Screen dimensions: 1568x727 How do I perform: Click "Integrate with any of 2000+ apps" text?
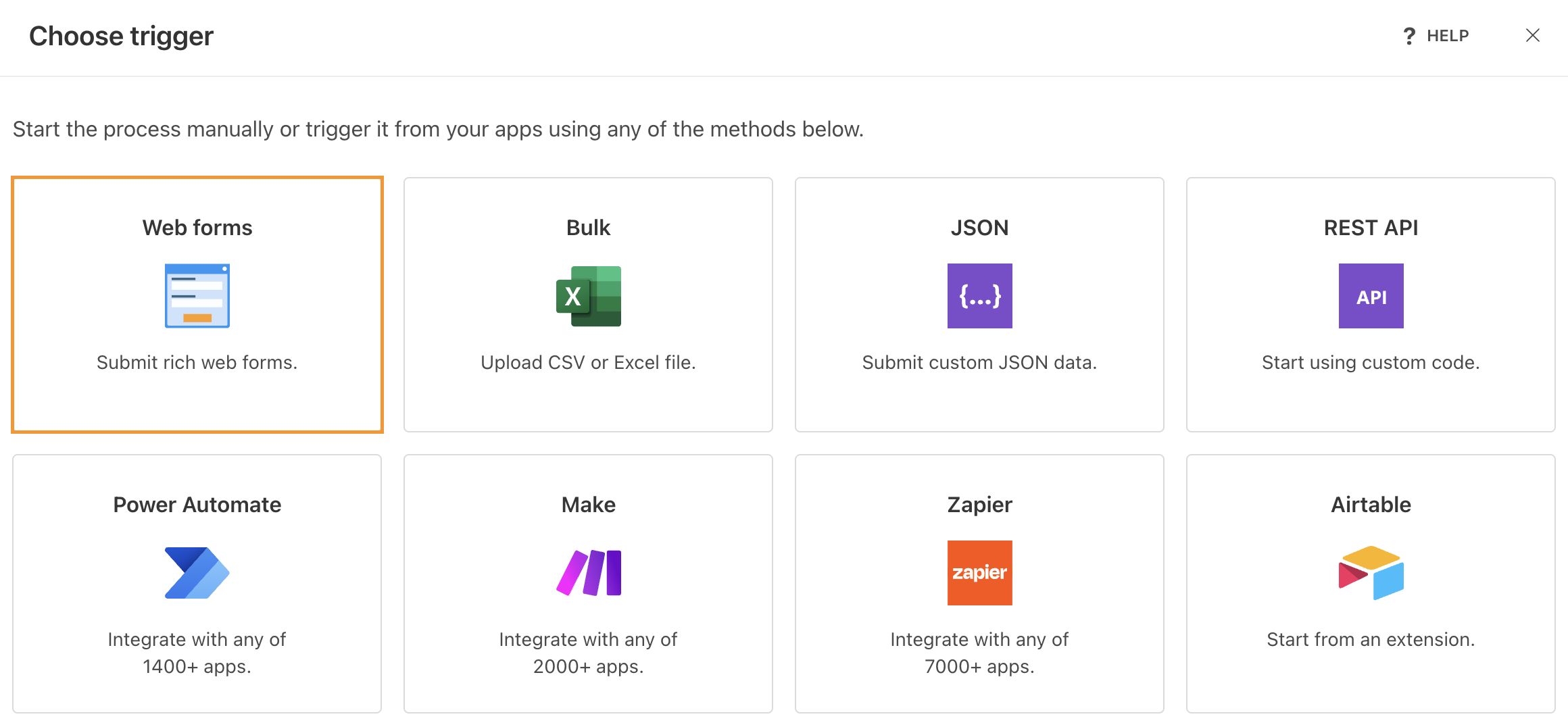(588, 653)
